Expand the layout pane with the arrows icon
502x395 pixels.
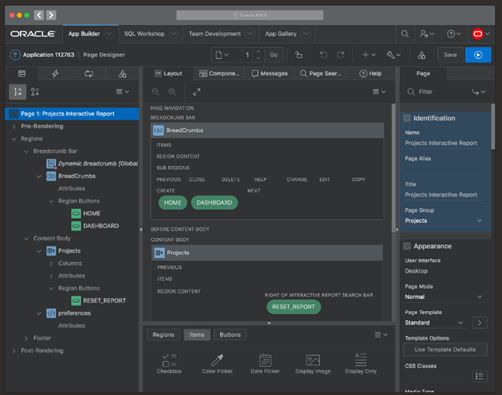[197, 92]
